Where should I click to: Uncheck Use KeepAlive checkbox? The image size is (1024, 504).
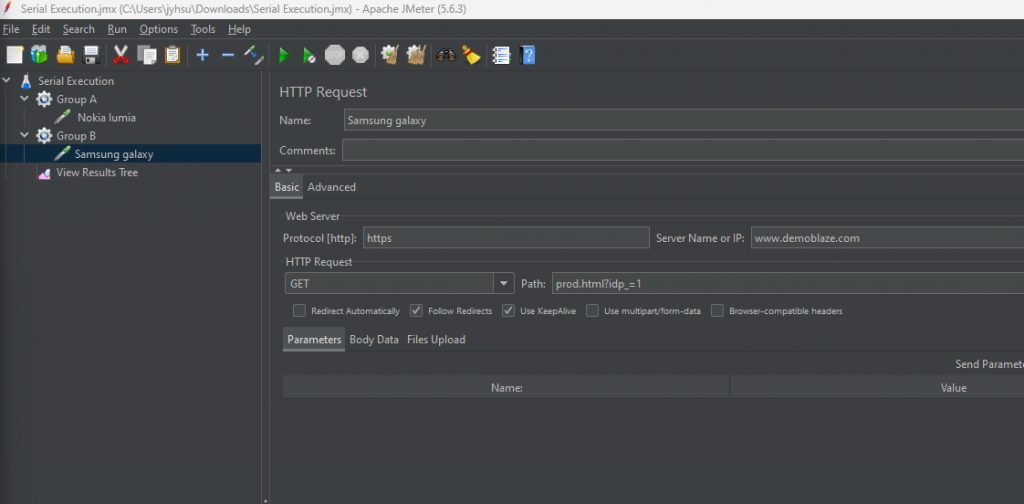(x=508, y=311)
